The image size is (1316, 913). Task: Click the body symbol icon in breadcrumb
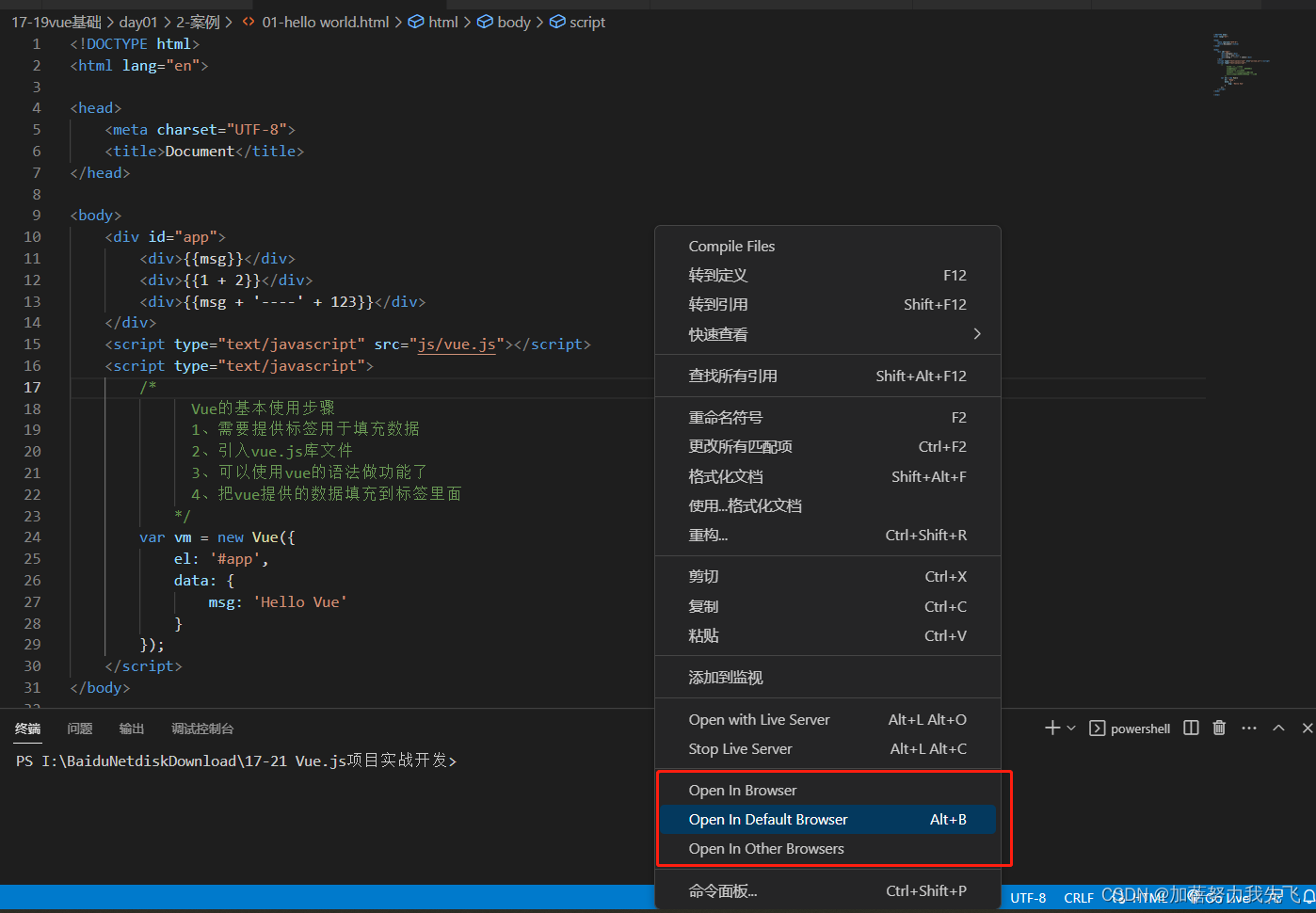point(485,22)
